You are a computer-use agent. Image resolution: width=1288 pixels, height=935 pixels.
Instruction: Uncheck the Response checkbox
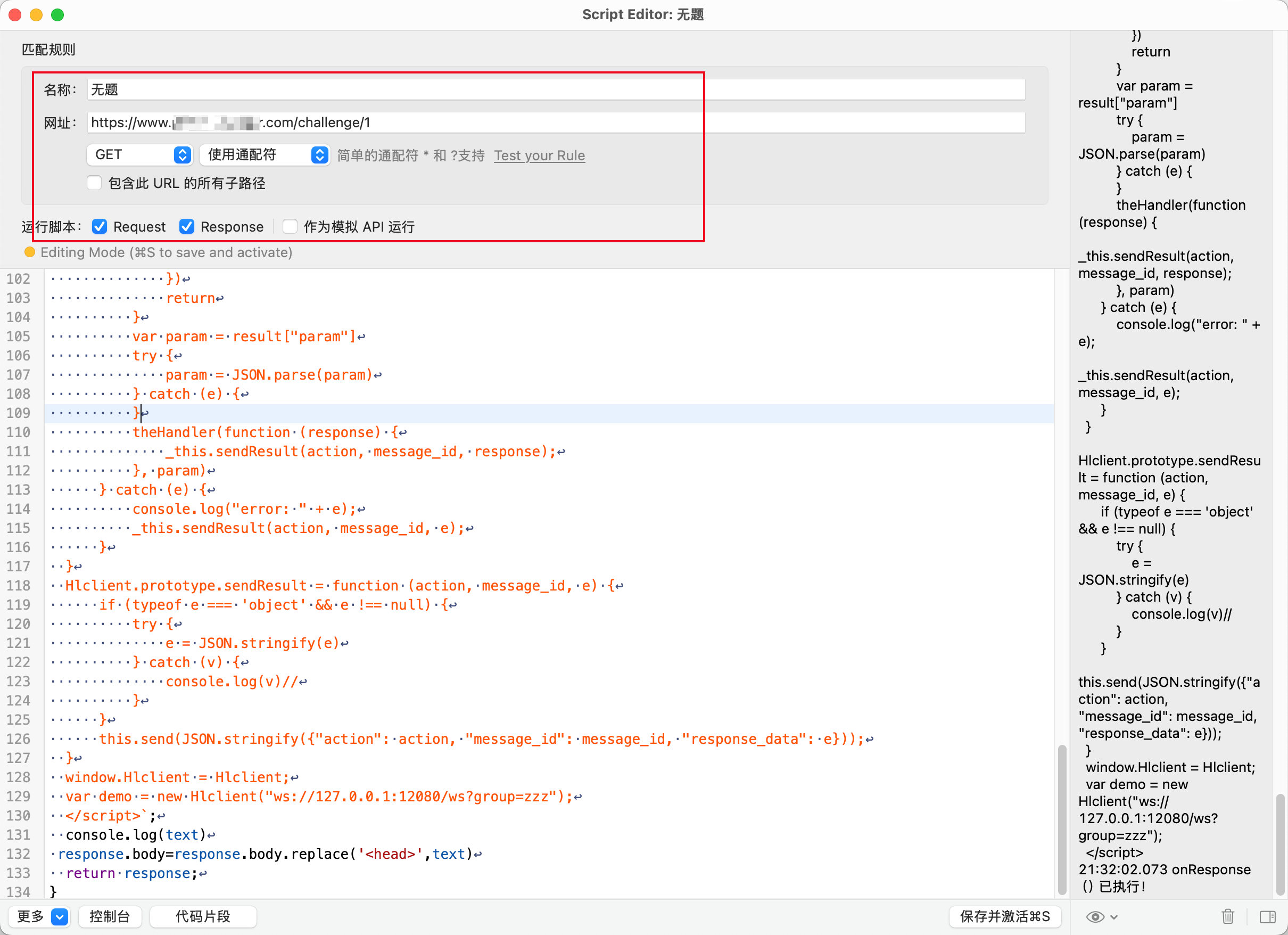click(x=186, y=227)
